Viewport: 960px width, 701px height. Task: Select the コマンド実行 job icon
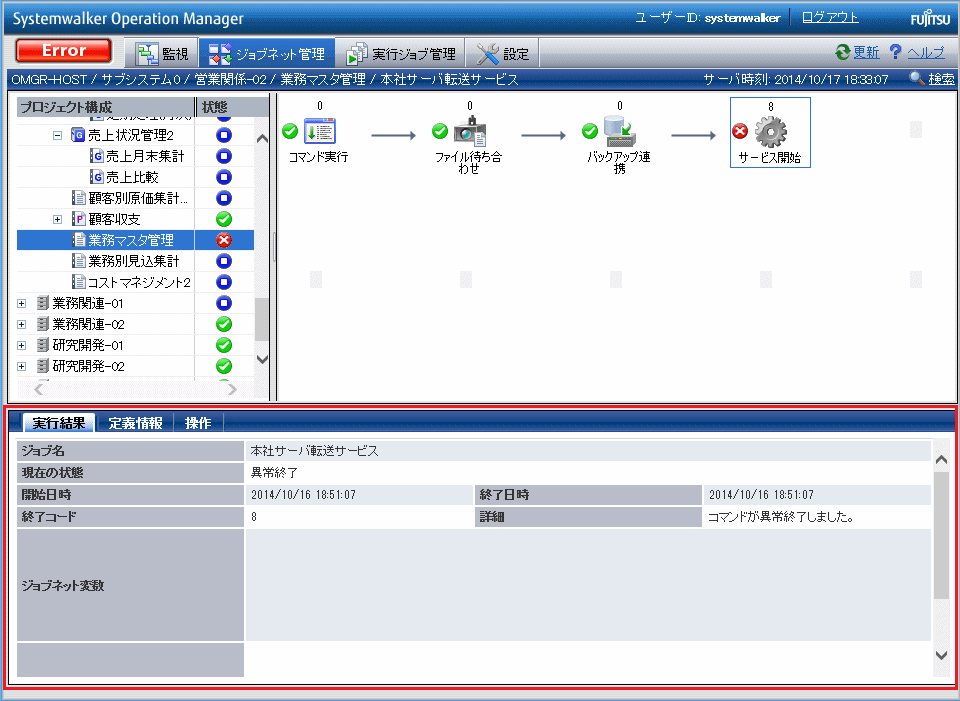click(x=320, y=130)
